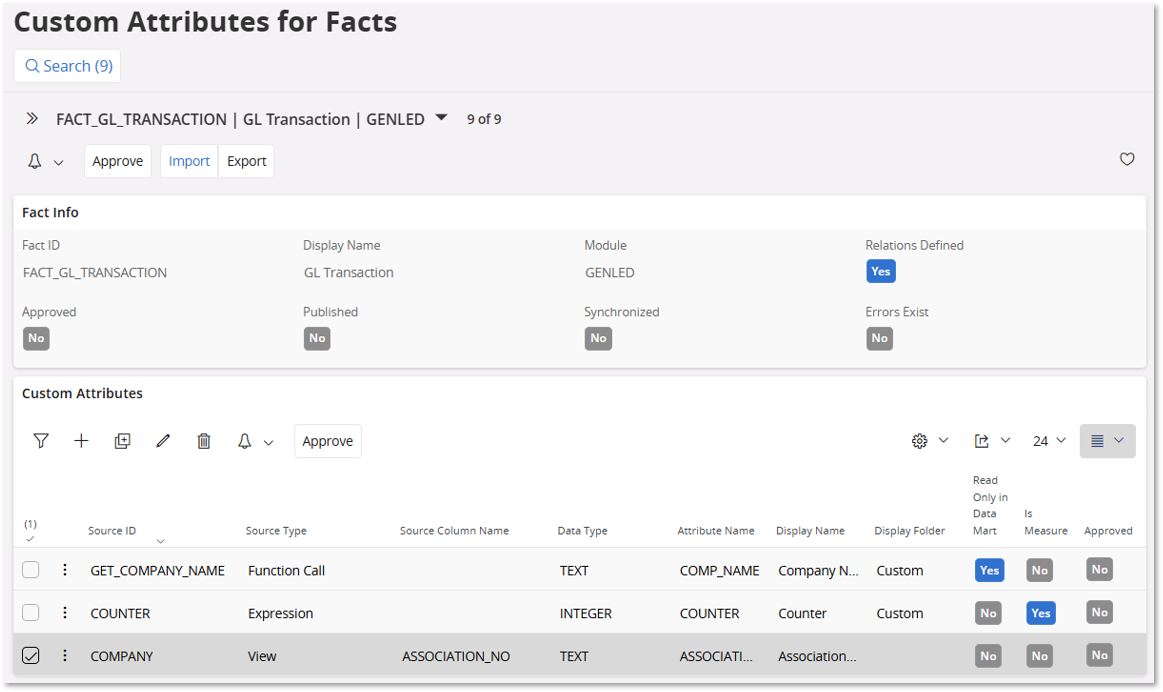Click the Fact Info Approved No badge
This screenshot has width=1163, height=692.
tap(36, 338)
